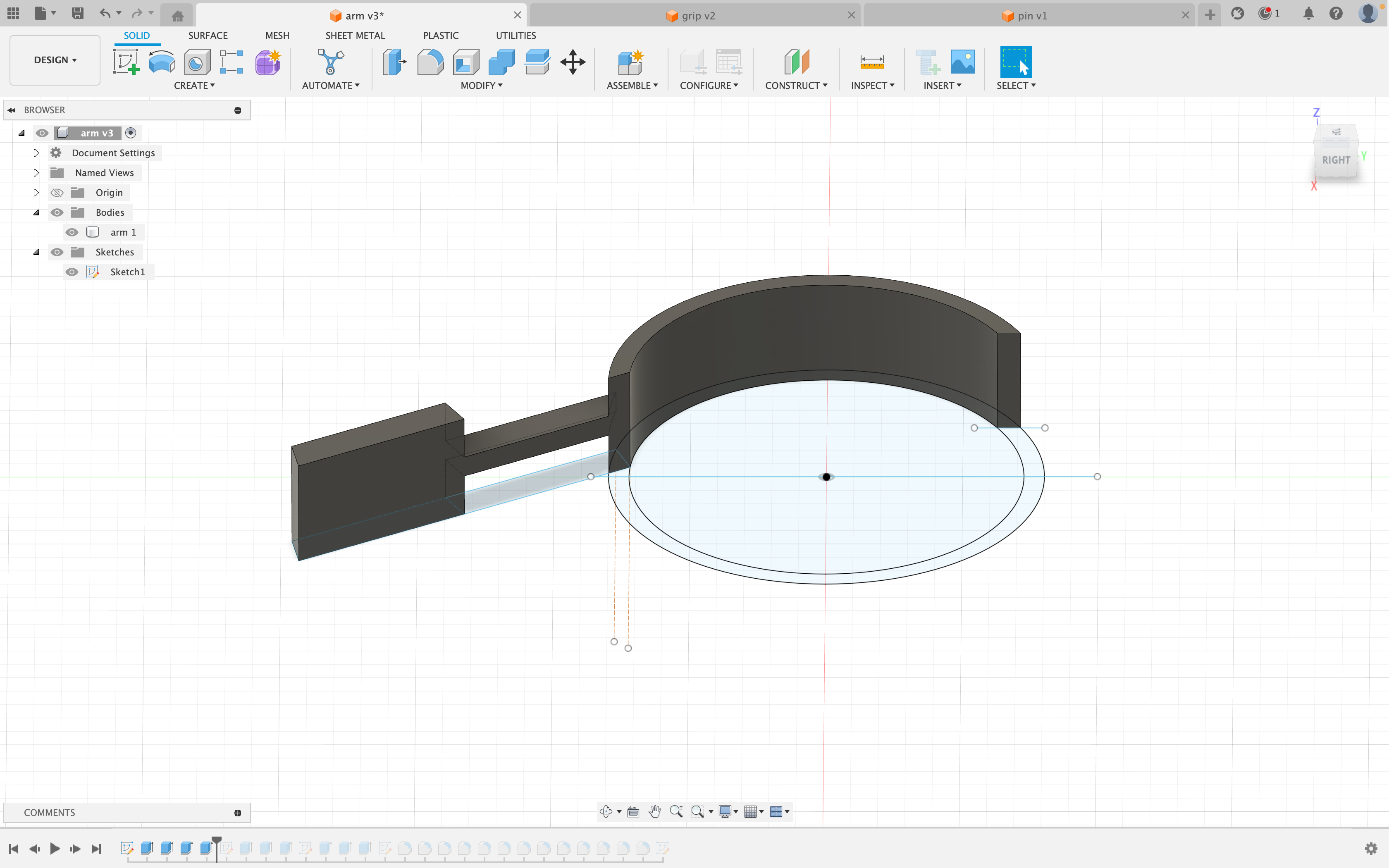The height and width of the screenshot is (868, 1389).
Task: Play the timeline
Action: tap(55, 849)
